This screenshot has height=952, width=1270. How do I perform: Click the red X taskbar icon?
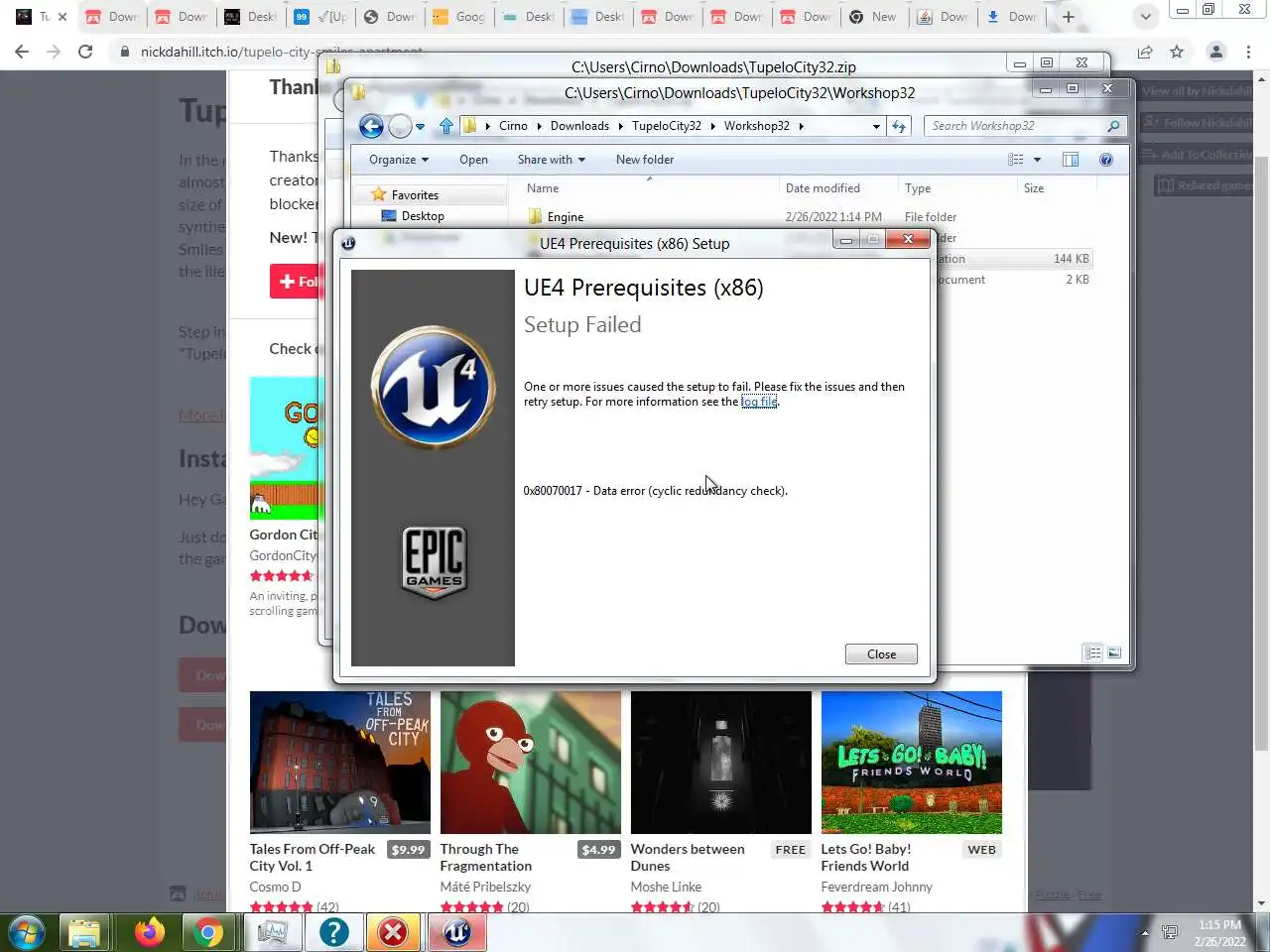[394, 932]
